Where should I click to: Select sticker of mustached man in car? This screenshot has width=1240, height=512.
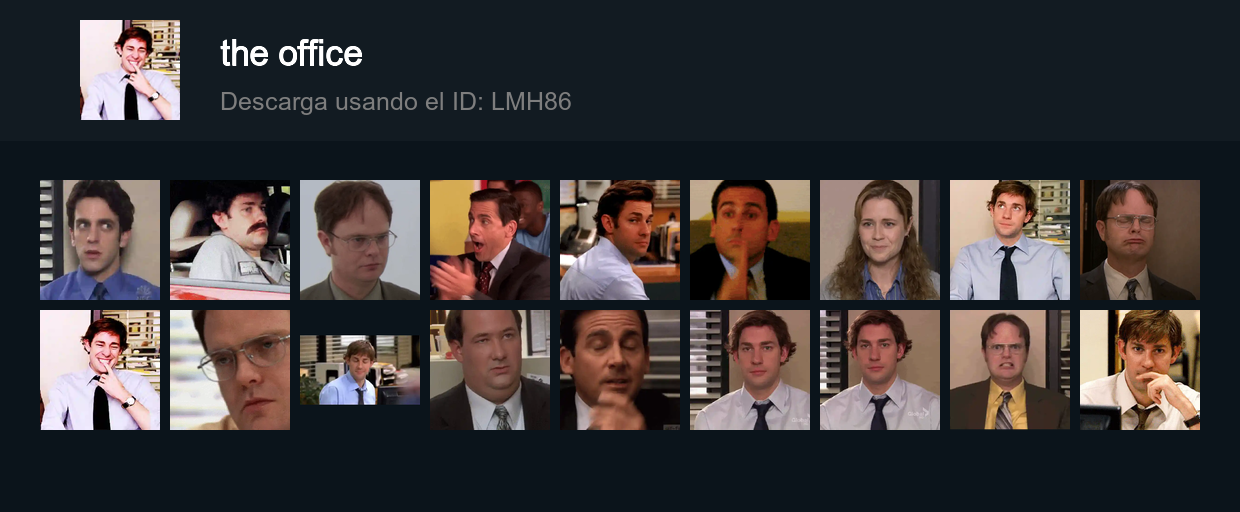(x=230, y=240)
